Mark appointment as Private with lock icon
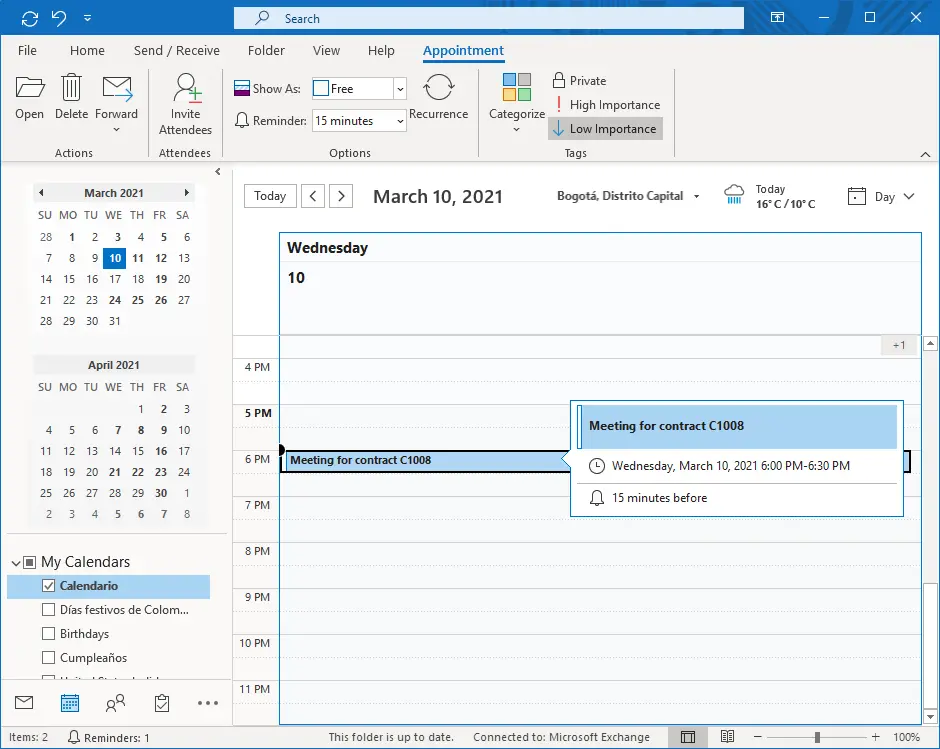 (580, 80)
